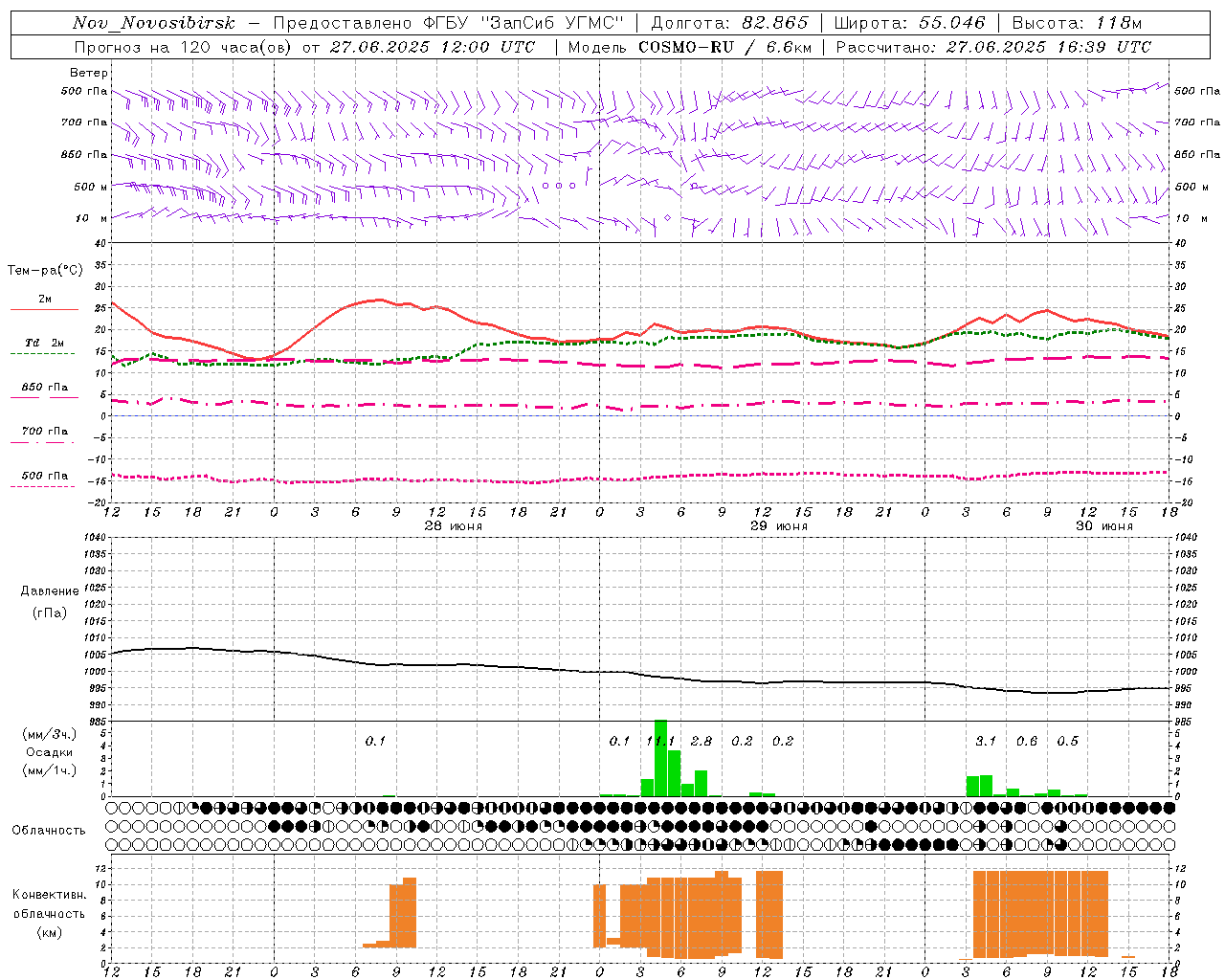1225x980 pixels.
Task: Click the "Конвективн." convective cloud label
Action: point(50,895)
